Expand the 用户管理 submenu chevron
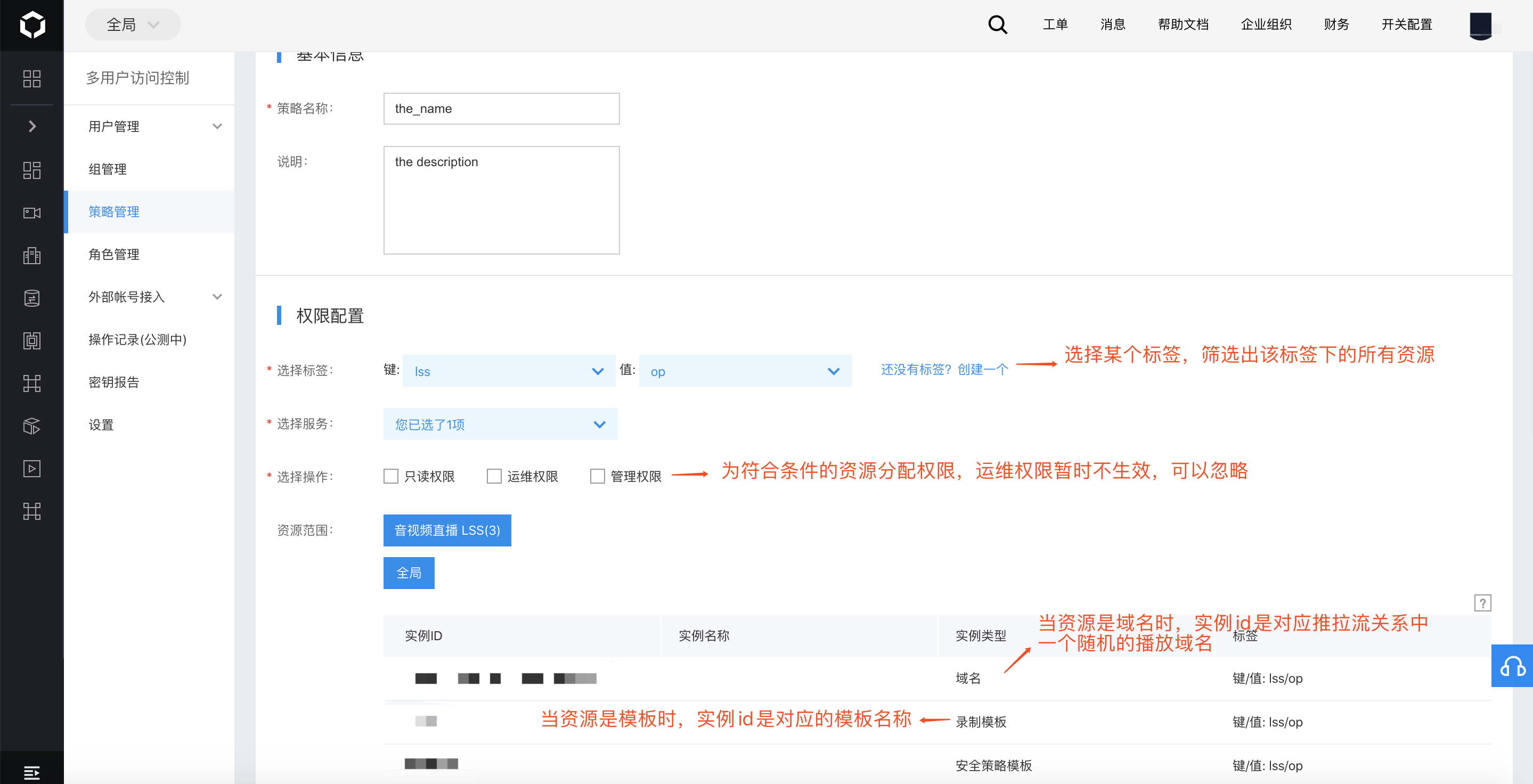 click(x=217, y=127)
